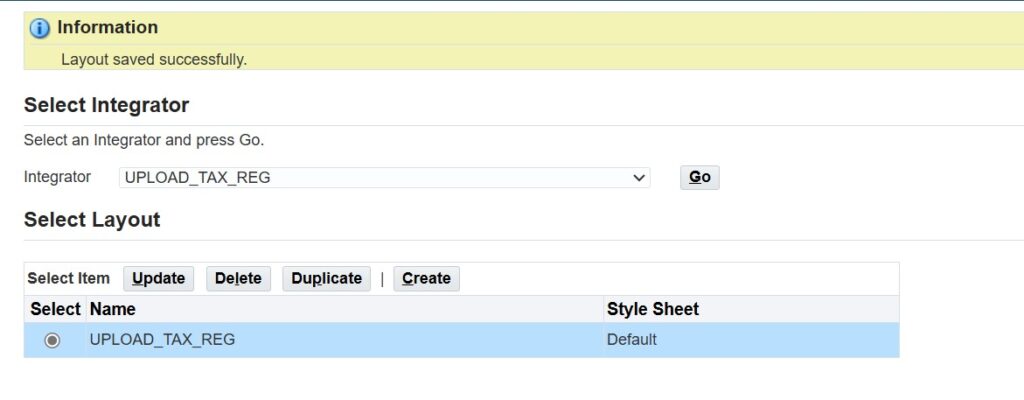Click the UPLOAD_TAX_REG name in the layout table
1024x400 pixels.
click(x=162, y=340)
